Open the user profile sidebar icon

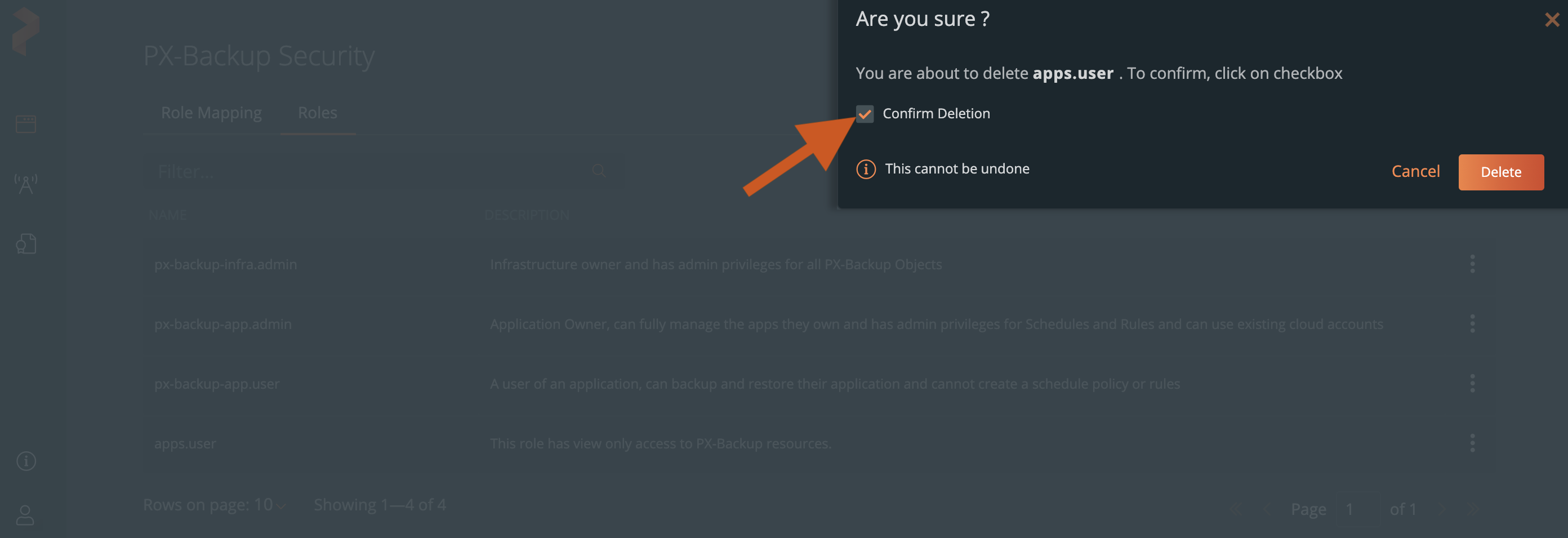[x=25, y=515]
